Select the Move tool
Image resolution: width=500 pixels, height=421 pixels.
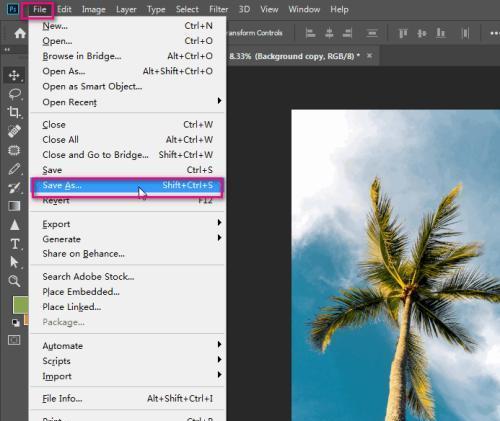click(x=14, y=75)
